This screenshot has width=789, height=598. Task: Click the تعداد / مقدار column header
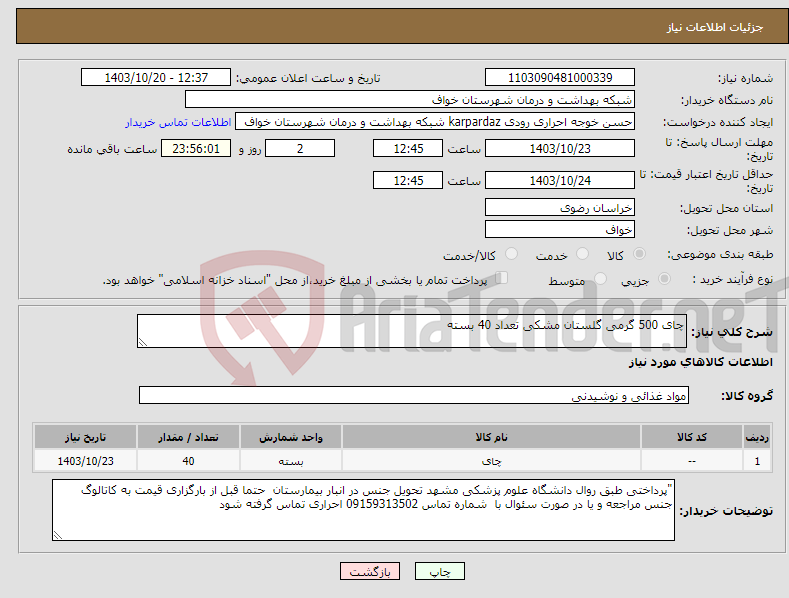(x=188, y=437)
